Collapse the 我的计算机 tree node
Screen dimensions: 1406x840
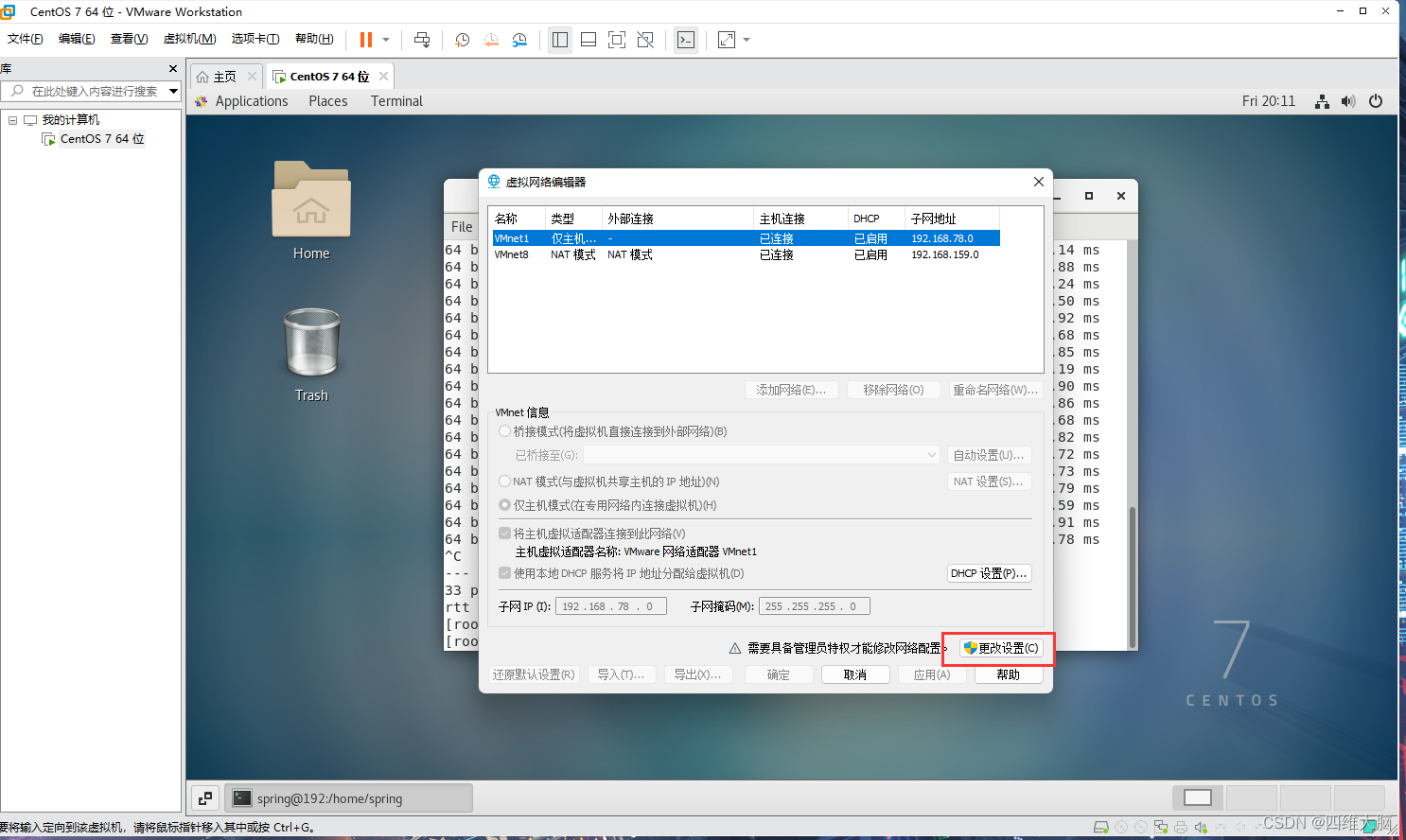coord(13,120)
